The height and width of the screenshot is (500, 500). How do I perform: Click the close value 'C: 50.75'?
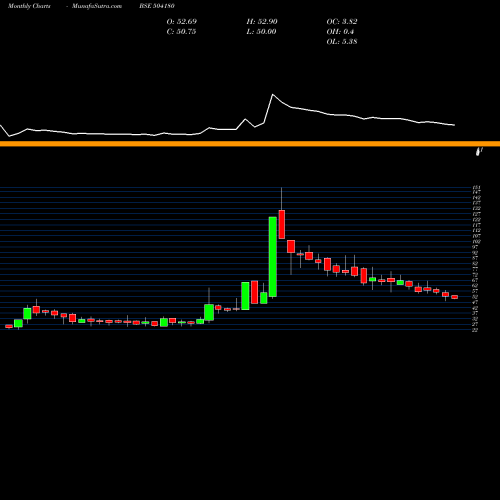(181, 31)
